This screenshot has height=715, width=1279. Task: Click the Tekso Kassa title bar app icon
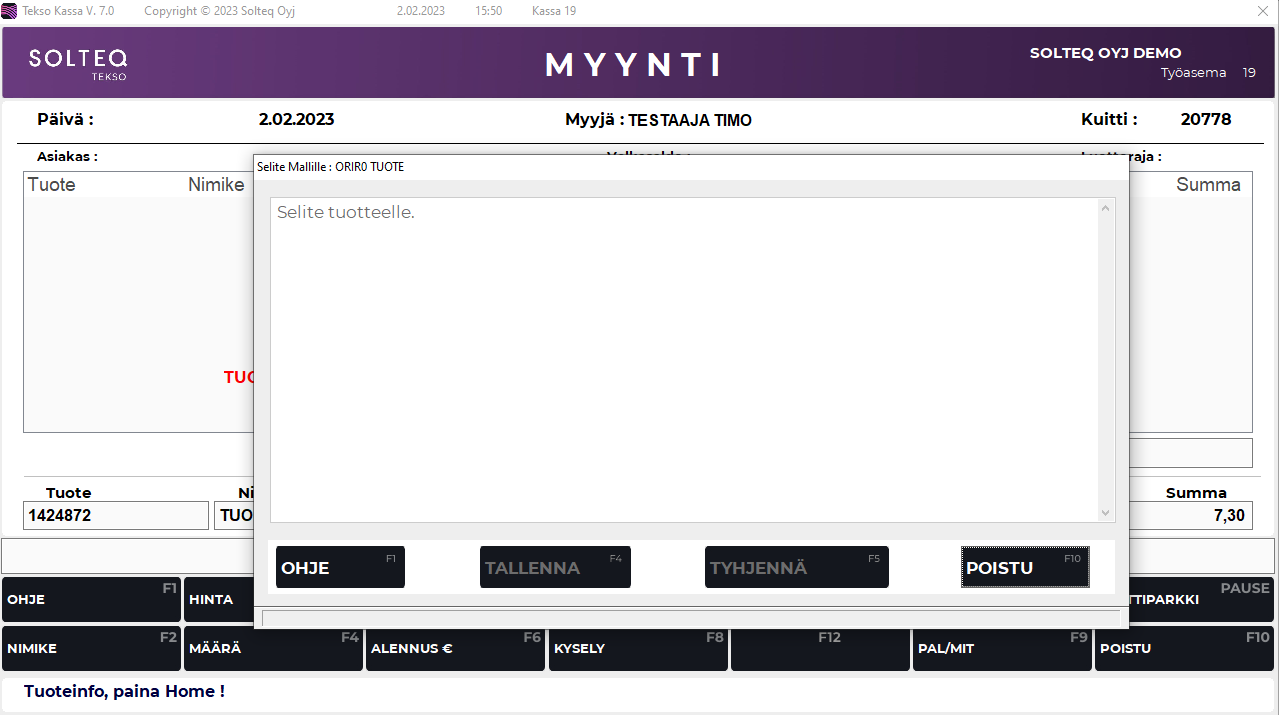point(10,11)
